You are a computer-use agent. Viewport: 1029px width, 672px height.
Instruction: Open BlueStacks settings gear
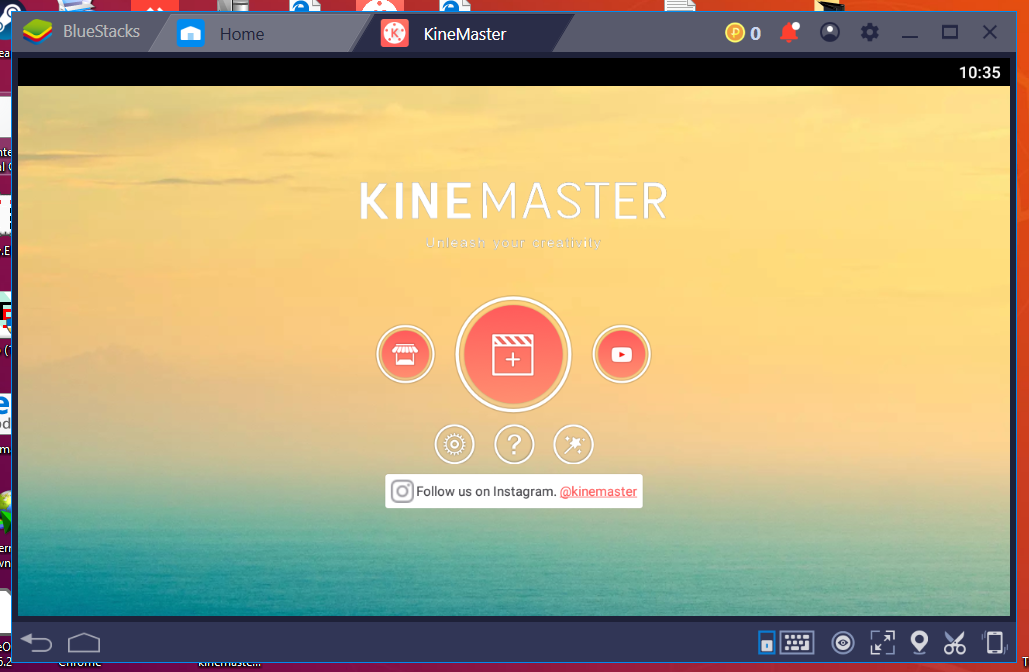(870, 32)
